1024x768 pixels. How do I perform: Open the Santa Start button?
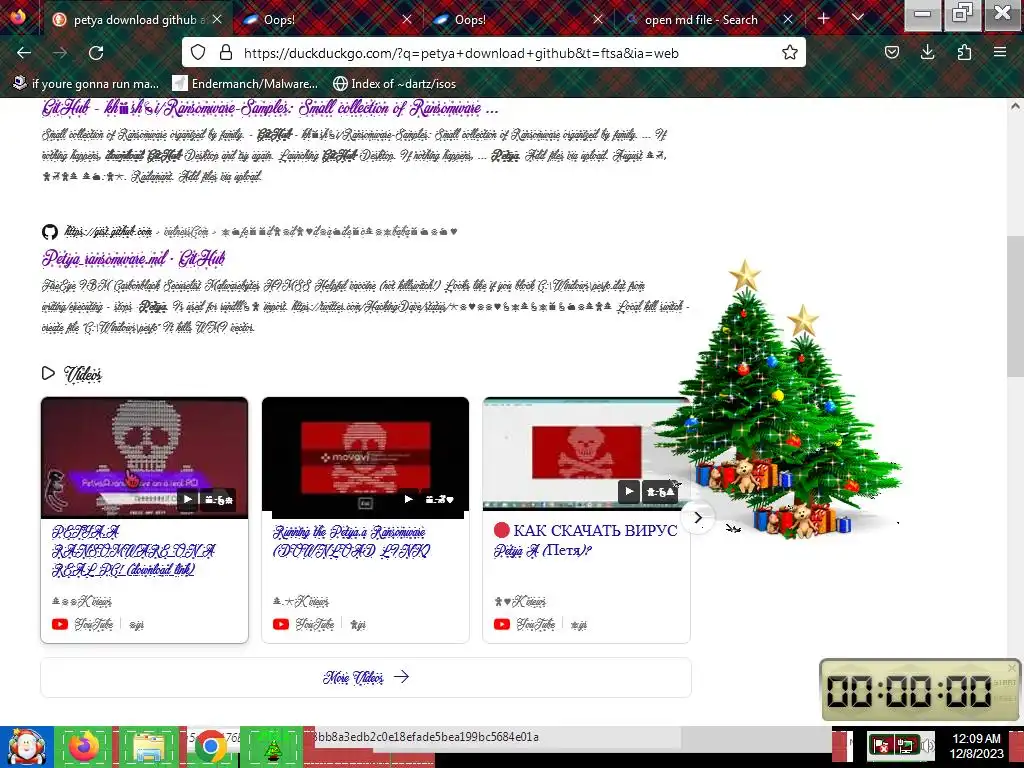click(25, 747)
